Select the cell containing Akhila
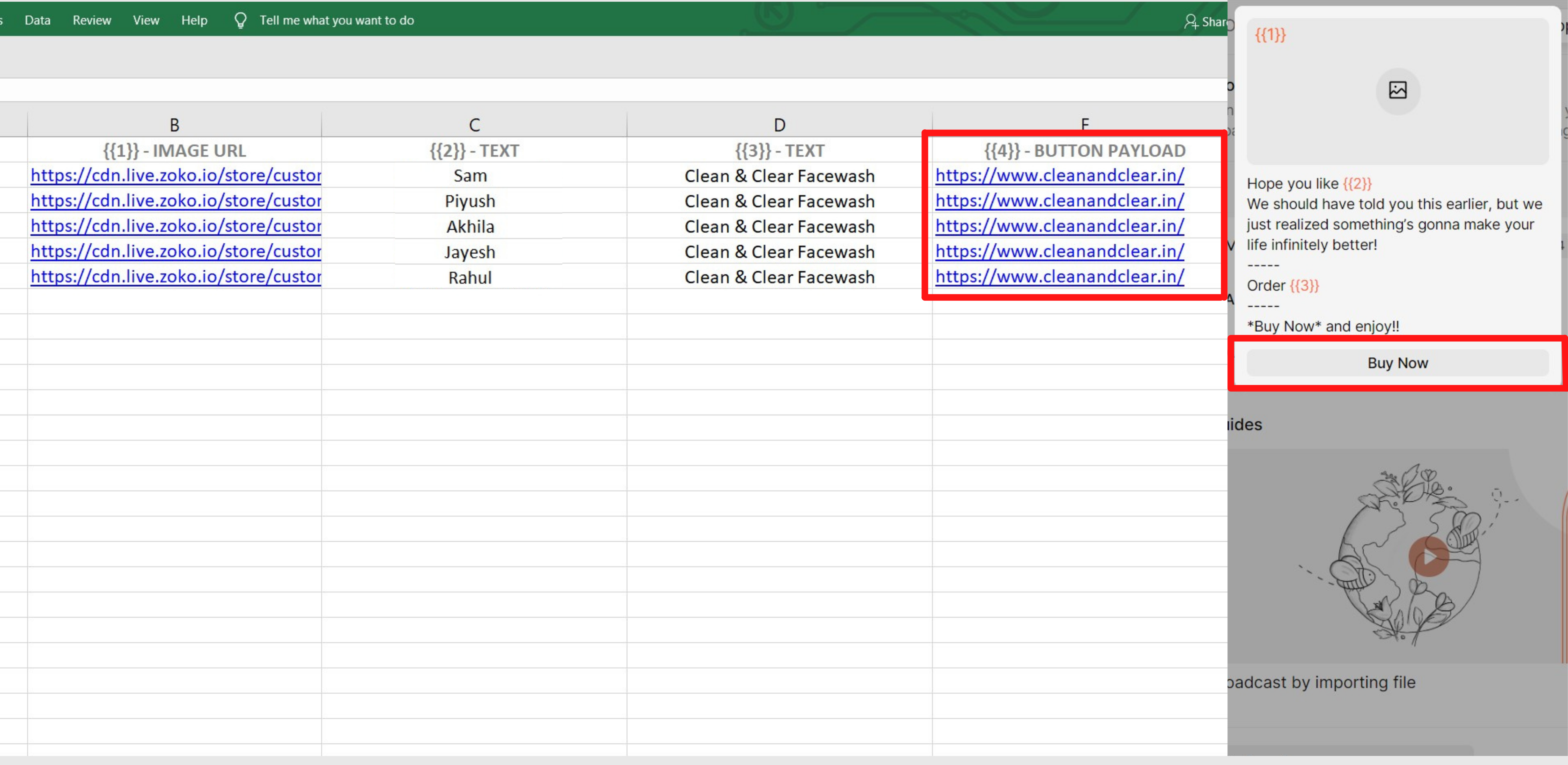 point(474,226)
